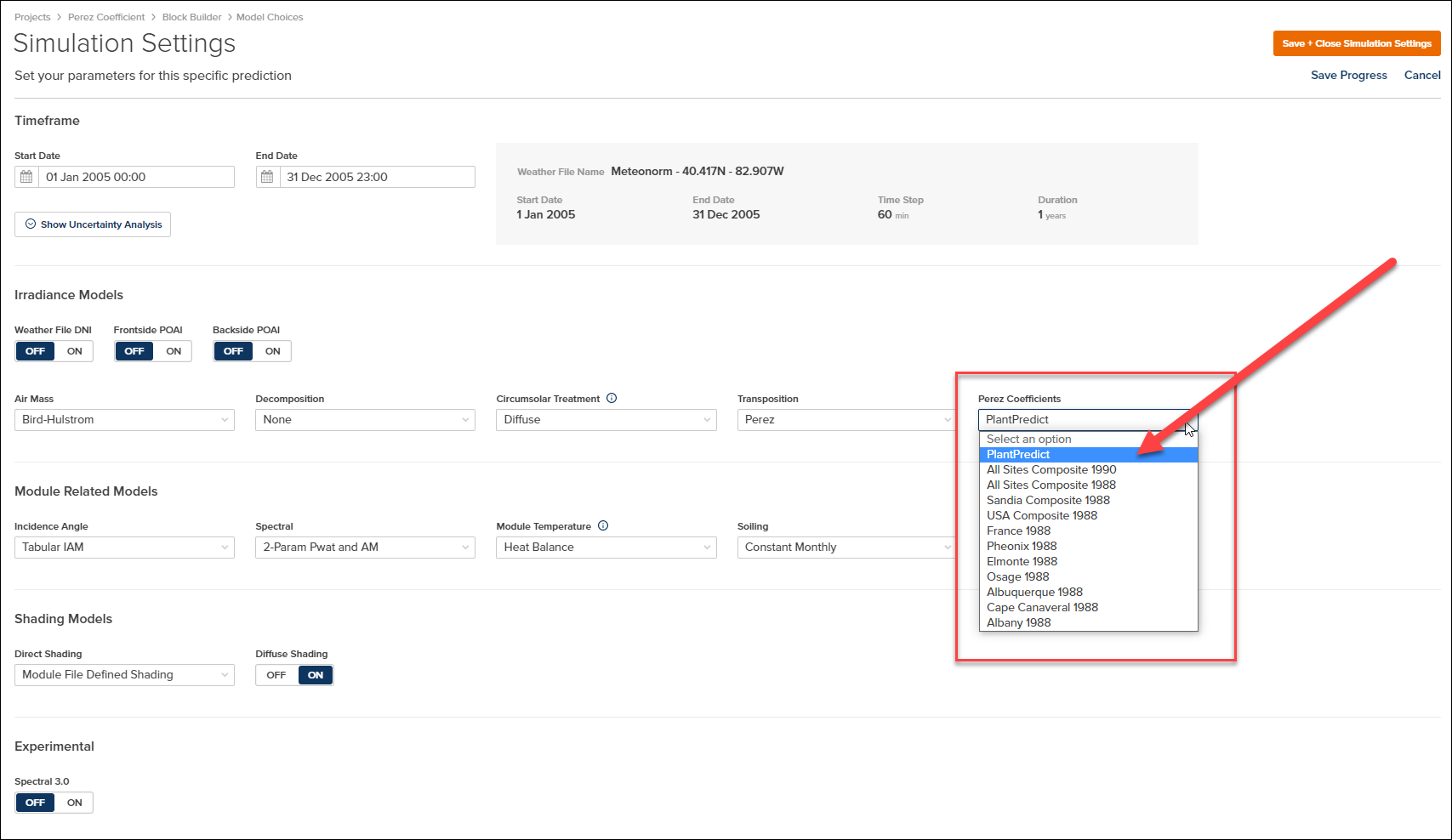The image size is (1452, 840).
Task: Click weather file name Meteonorm text
Action: coord(698,171)
